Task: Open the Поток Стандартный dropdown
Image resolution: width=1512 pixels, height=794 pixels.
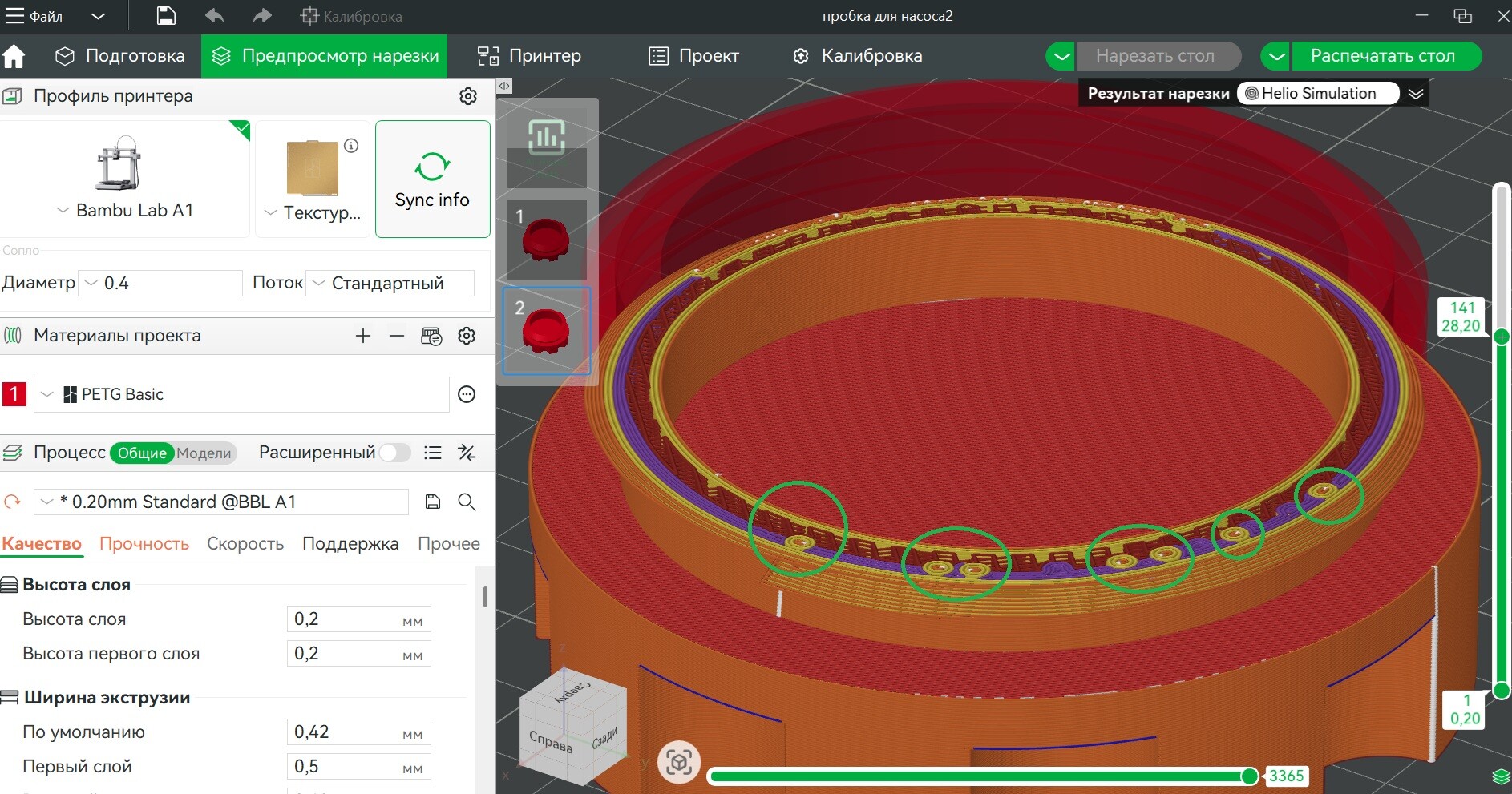Action: coord(390,283)
